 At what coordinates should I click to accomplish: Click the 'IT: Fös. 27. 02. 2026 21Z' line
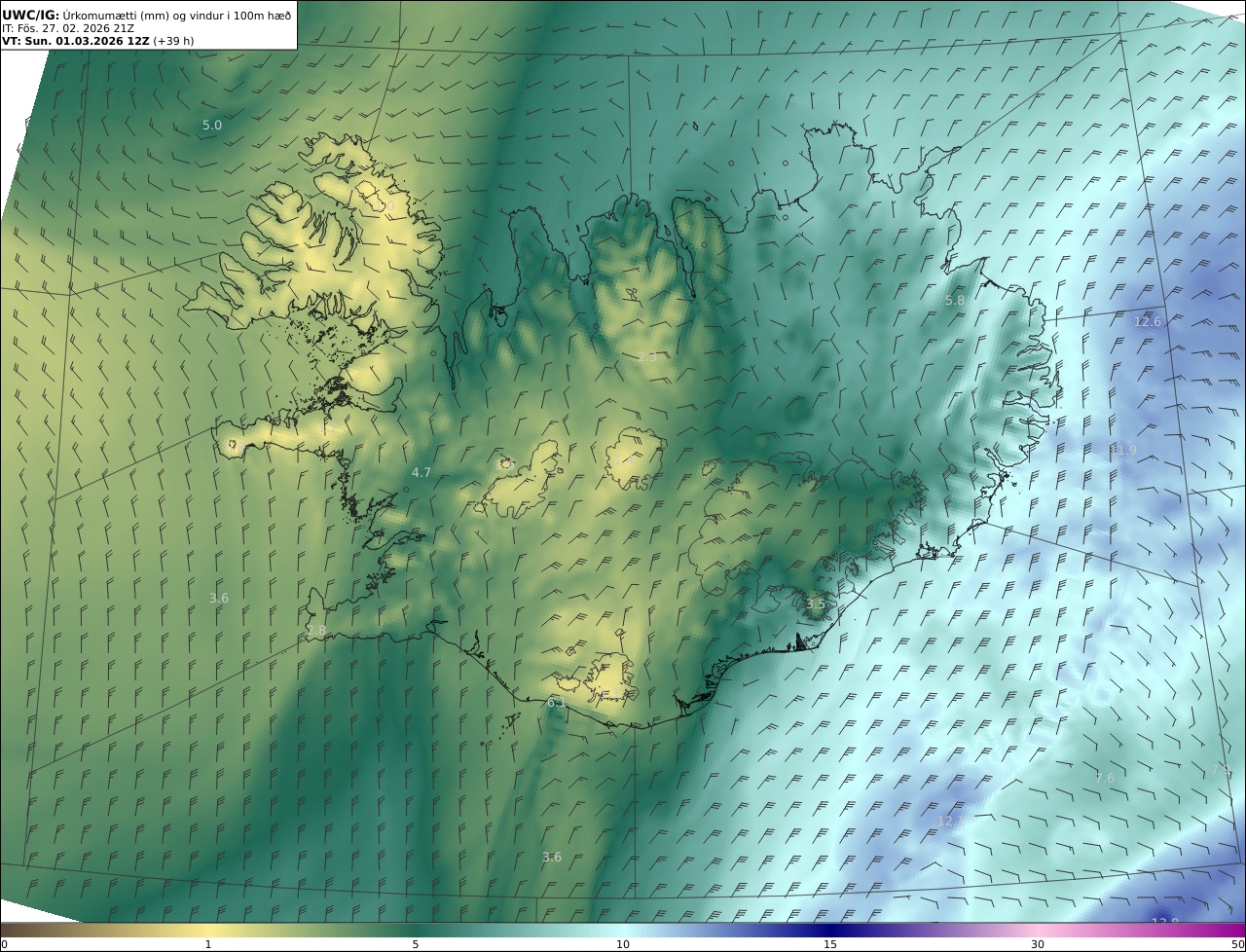click(68, 28)
